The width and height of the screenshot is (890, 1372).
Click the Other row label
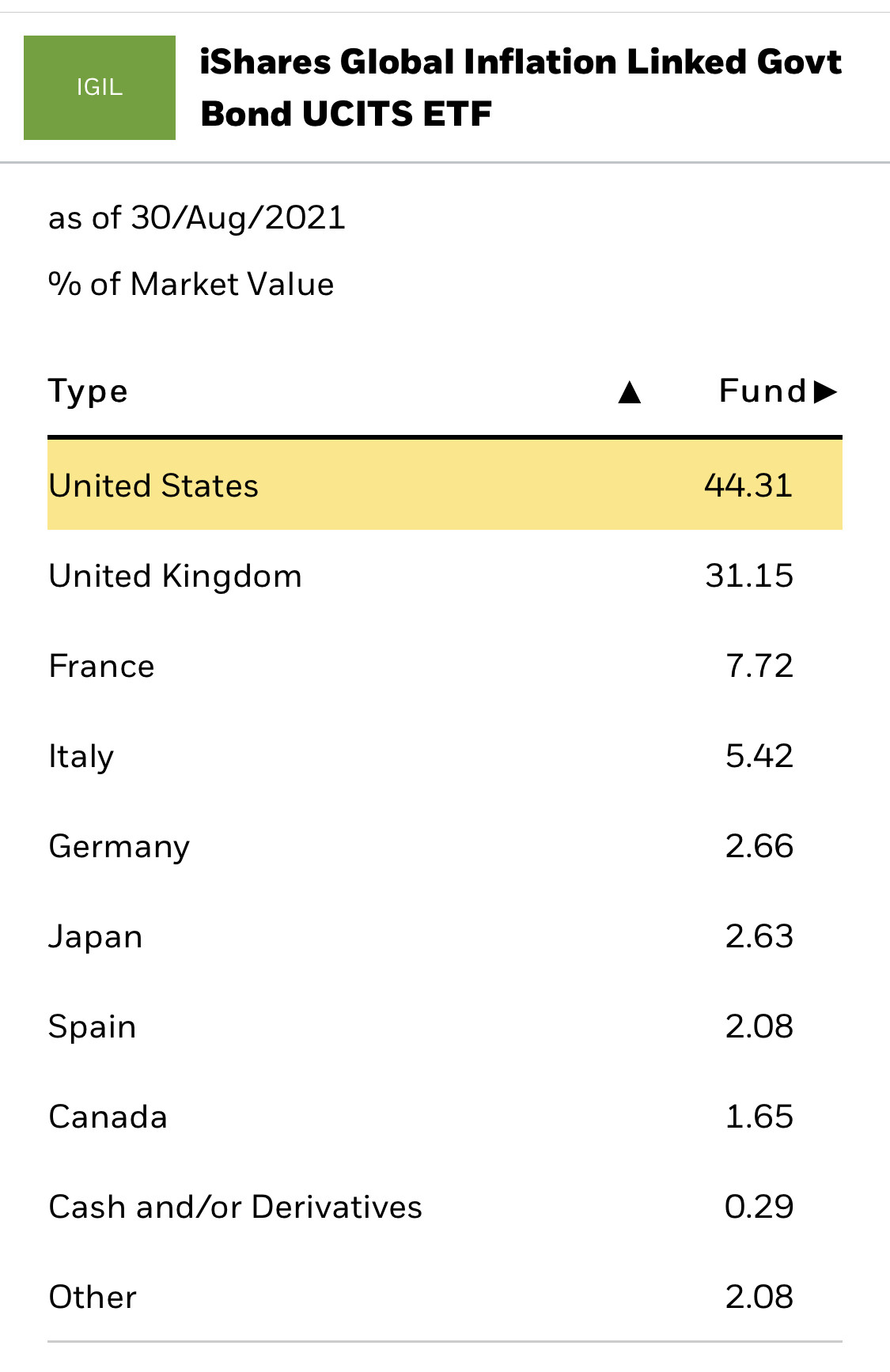(x=93, y=1297)
